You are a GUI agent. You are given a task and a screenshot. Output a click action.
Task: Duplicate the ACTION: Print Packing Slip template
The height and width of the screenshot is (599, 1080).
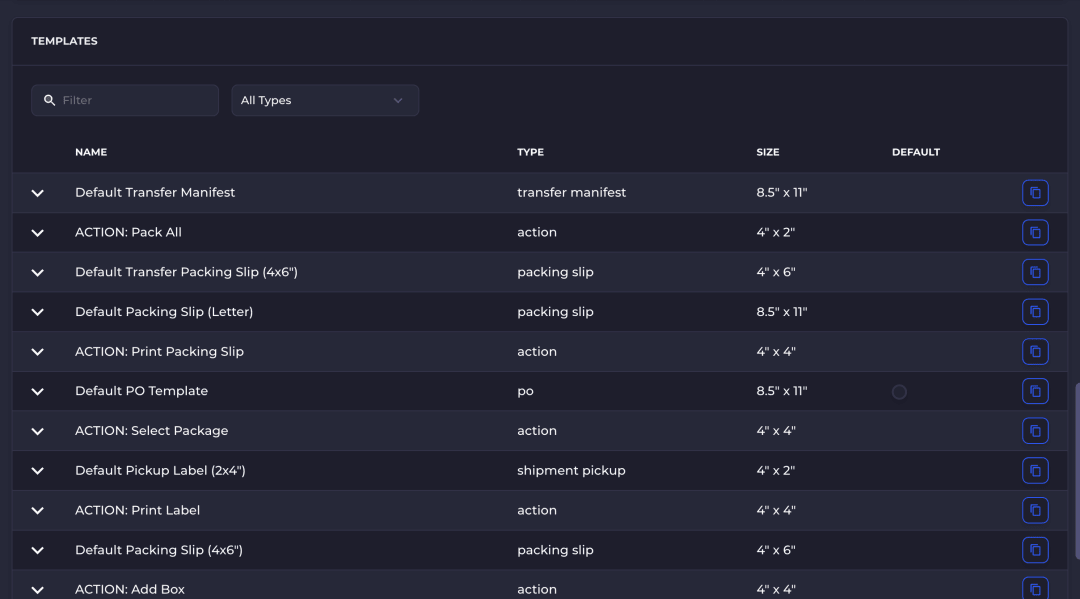[1035, 352]
